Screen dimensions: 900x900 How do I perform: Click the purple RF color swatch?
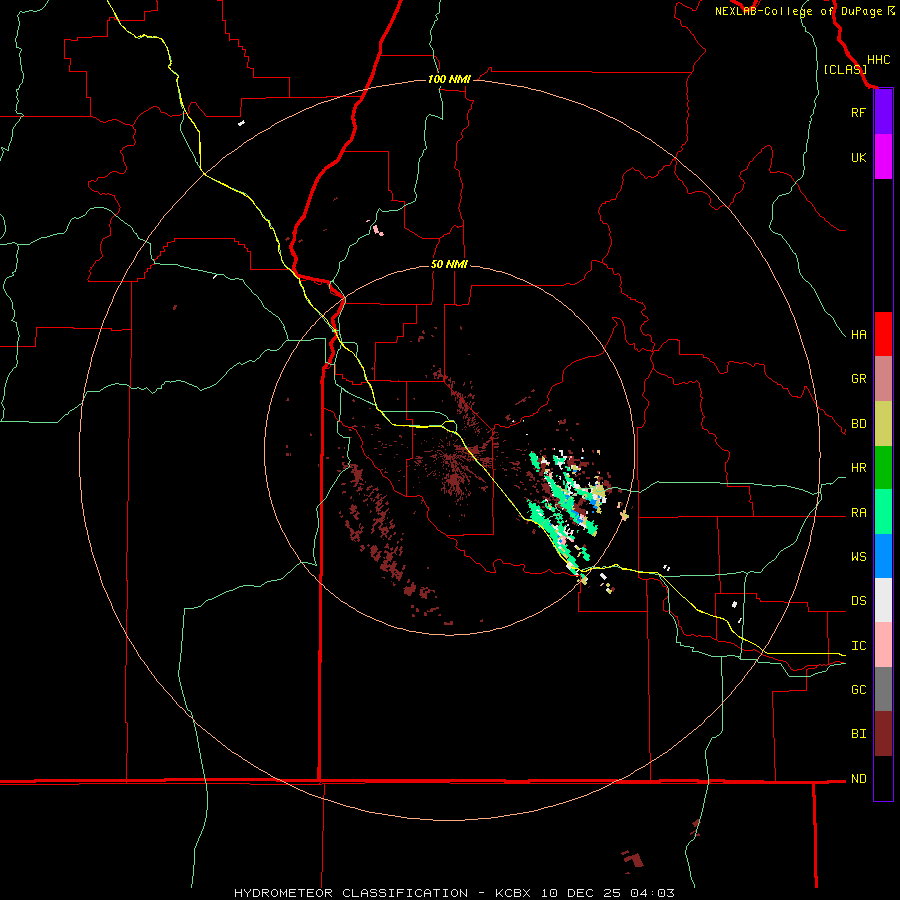883,112
